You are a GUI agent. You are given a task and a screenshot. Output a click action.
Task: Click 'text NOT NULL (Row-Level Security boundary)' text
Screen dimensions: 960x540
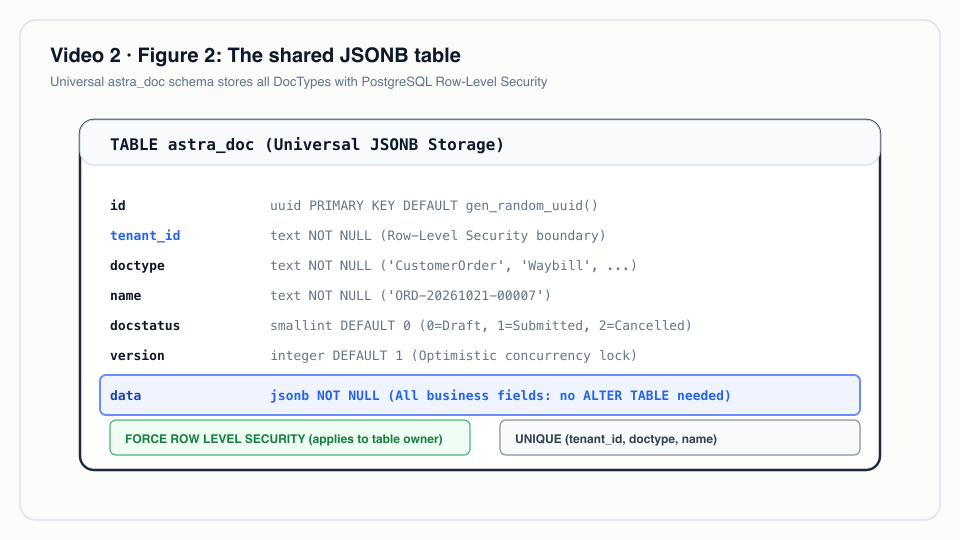tap(438, 235)
